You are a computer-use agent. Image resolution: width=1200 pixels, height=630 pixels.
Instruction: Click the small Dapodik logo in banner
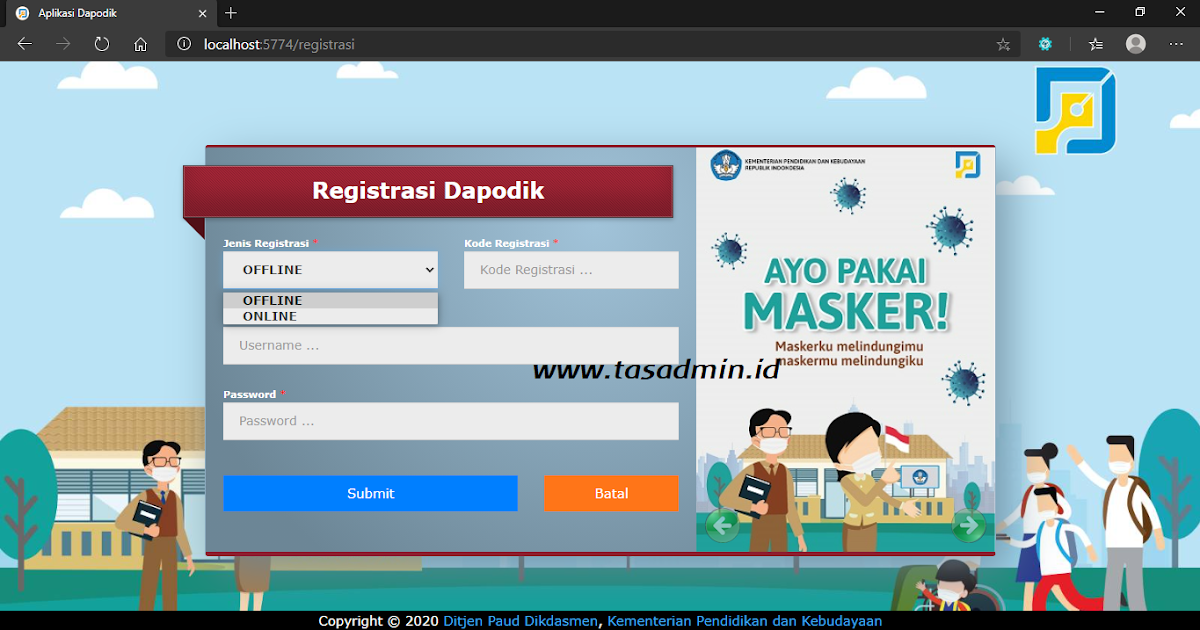click(x=967, y=165)
